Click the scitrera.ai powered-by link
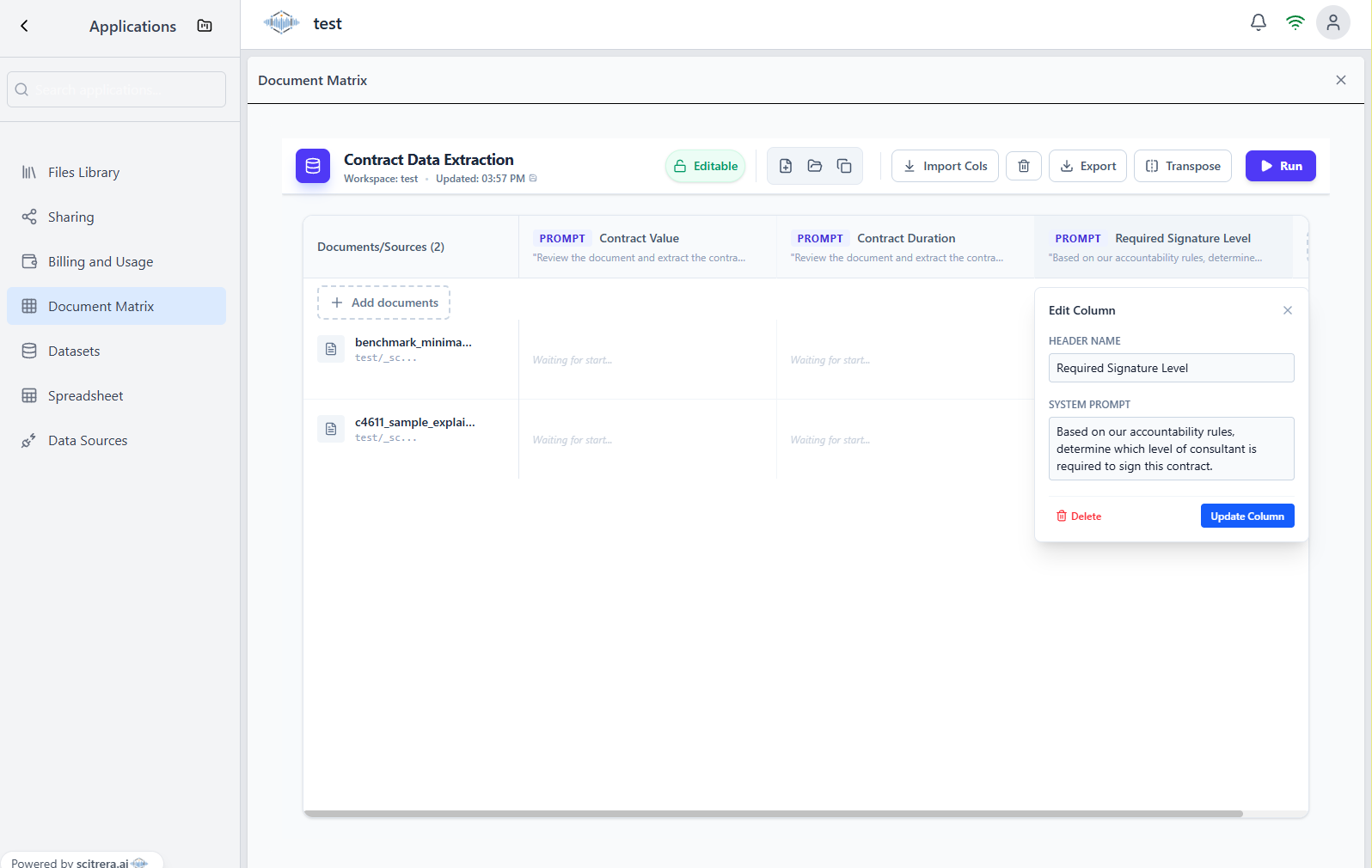Viewport: 1372px width, 868px height. coord(101,863)
